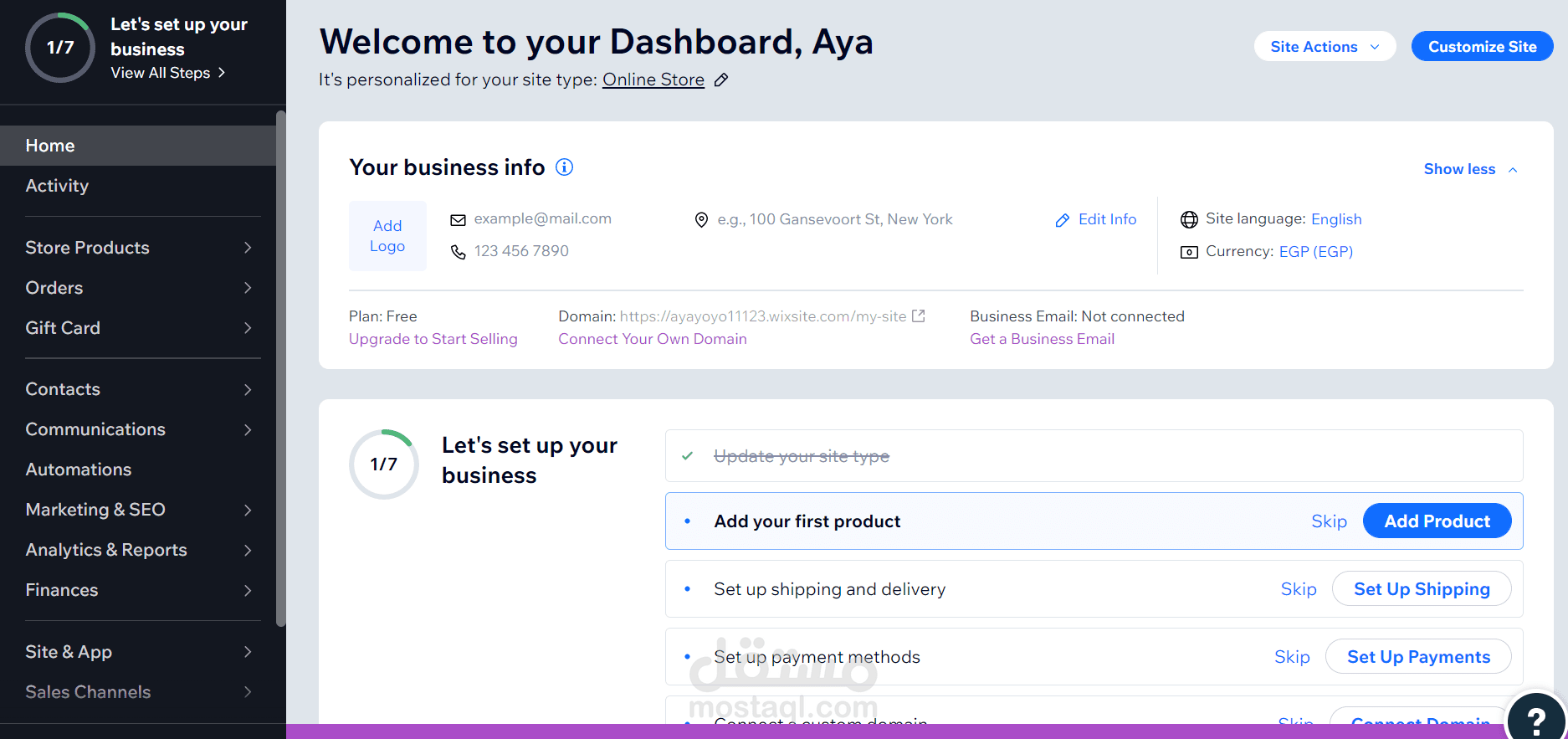Click the globe icon next to Site language
Screen dimensions: 1568x739
tap(1189, 219)
